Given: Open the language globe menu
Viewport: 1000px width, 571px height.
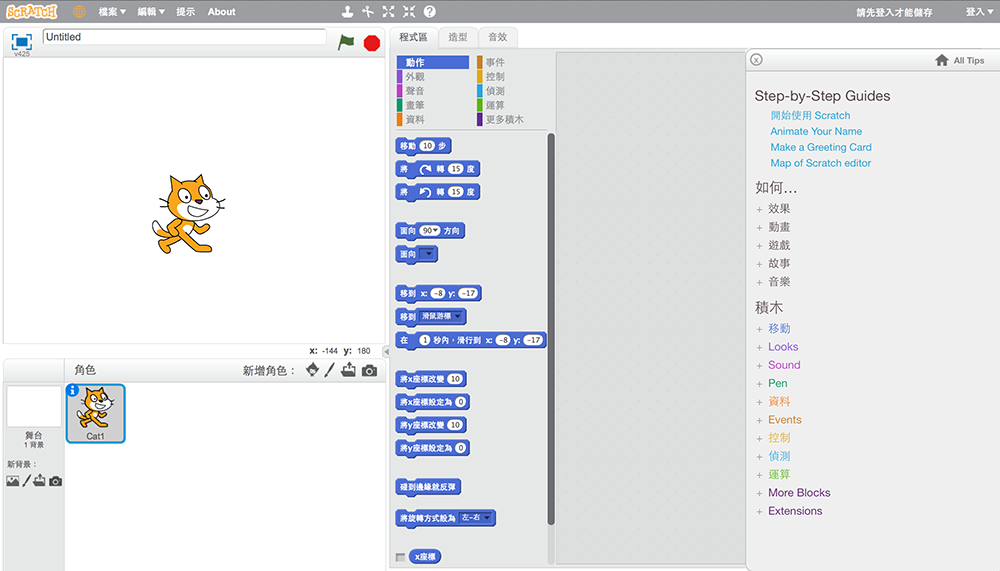Looking at the screenshot, I should (x=79, y=11).
